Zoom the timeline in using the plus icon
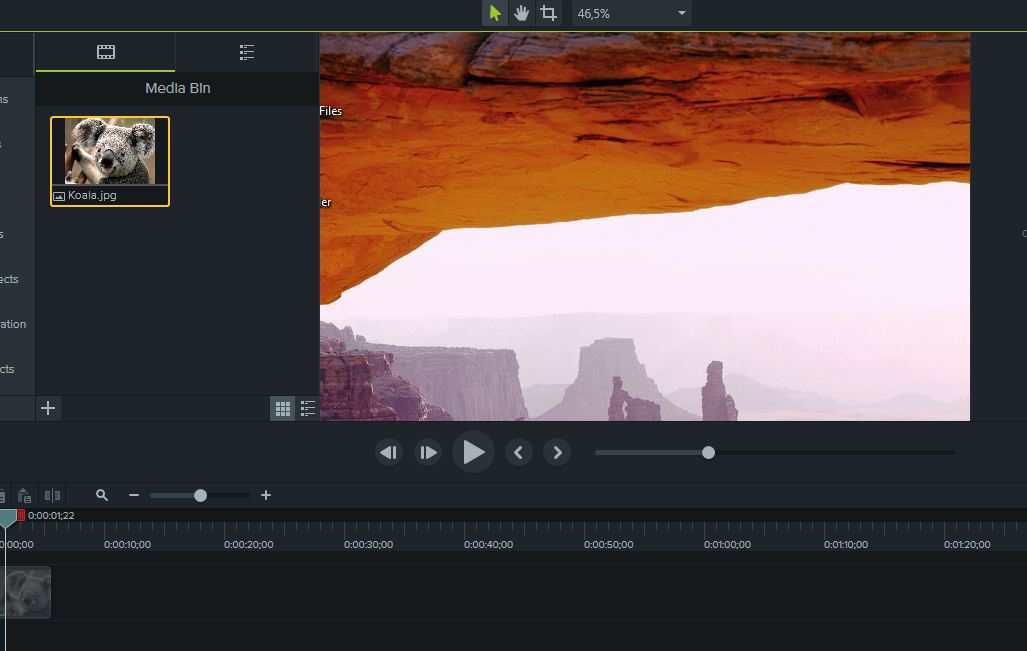 pyautogui.click(x=265, y=495)
